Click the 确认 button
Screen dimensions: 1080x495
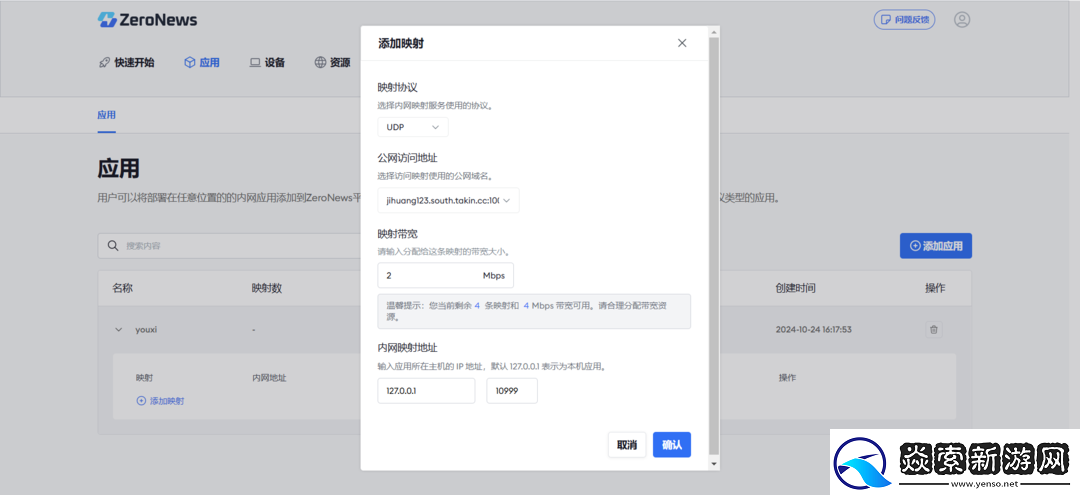click(x=672, y=445)
